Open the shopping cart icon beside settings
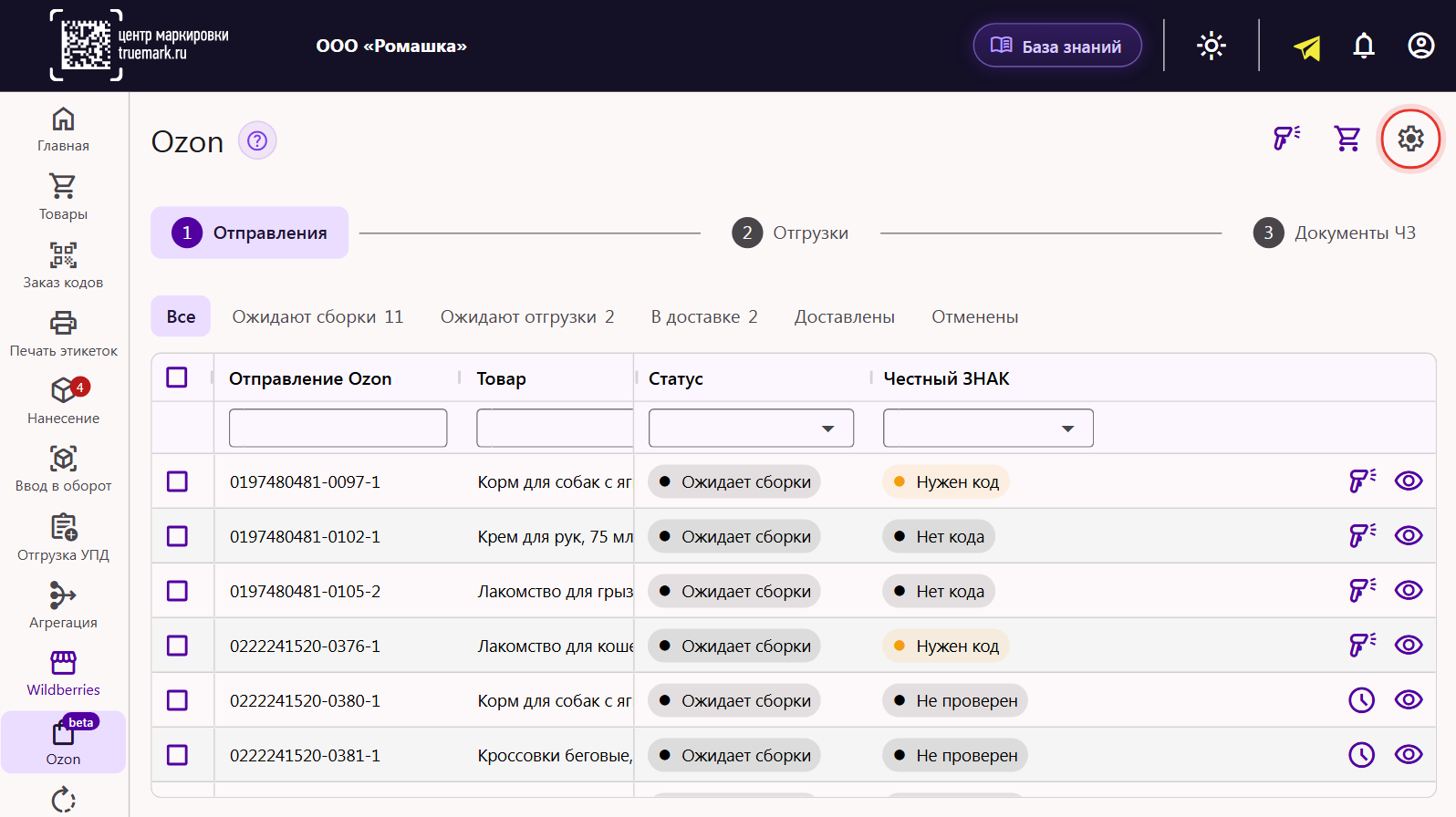Viewport: 1456px width, 817px height. coord(1347,139)
